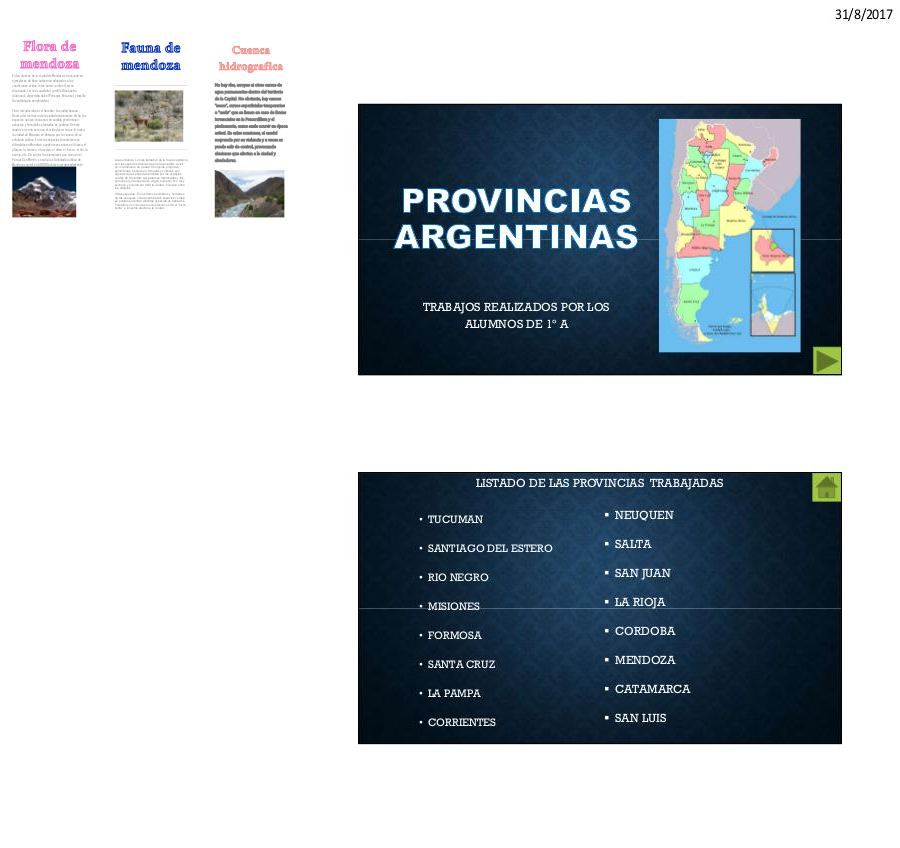Go to the MENDOZA province link
The image size is (900, 848).
(644, 660)
